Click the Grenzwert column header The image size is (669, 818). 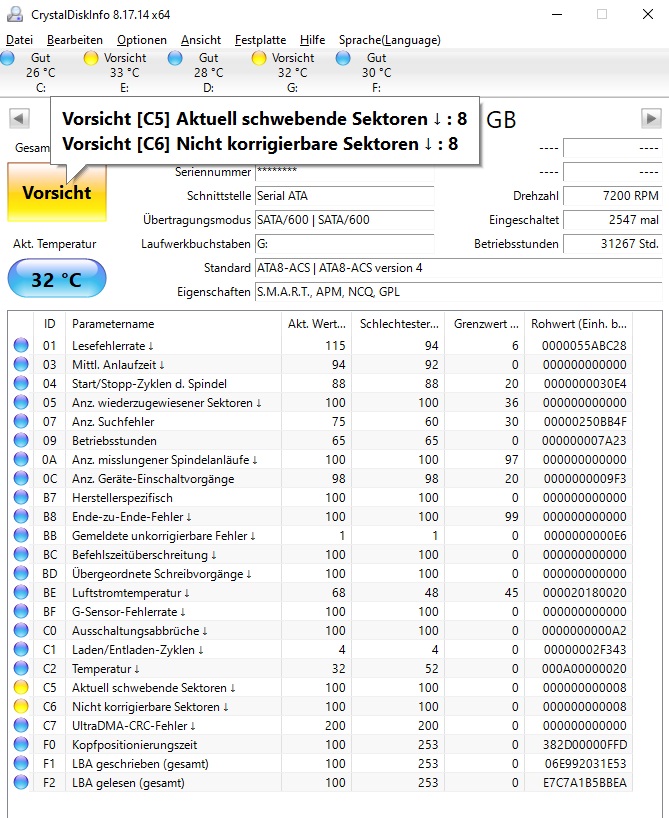pyautogui.click(x=485, y=324)
